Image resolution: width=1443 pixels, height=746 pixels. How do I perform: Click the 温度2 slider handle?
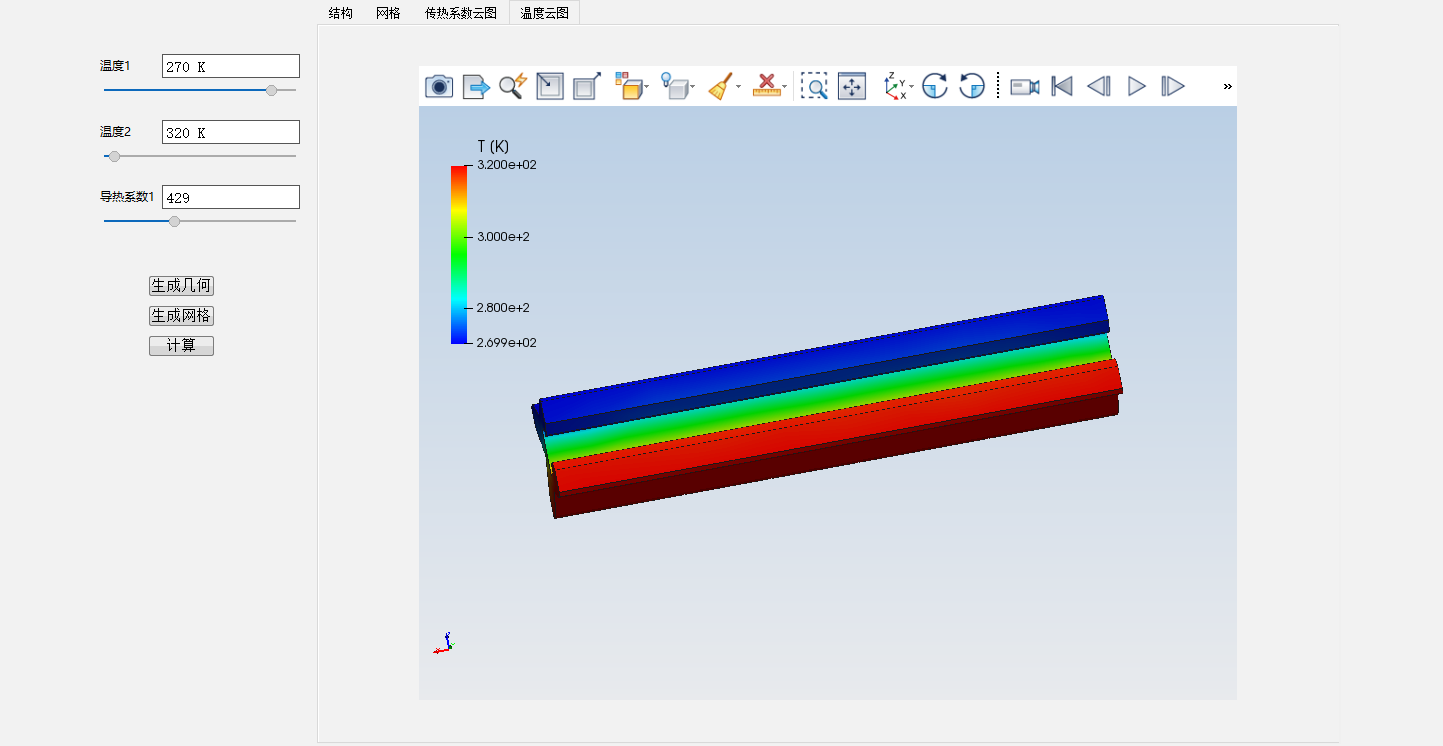click(114, 156)
